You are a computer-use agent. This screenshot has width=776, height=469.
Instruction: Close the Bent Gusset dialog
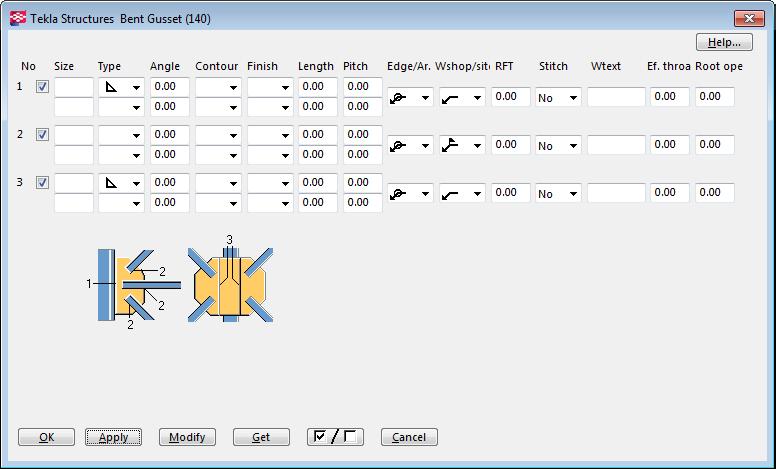[x=749, y=19]
